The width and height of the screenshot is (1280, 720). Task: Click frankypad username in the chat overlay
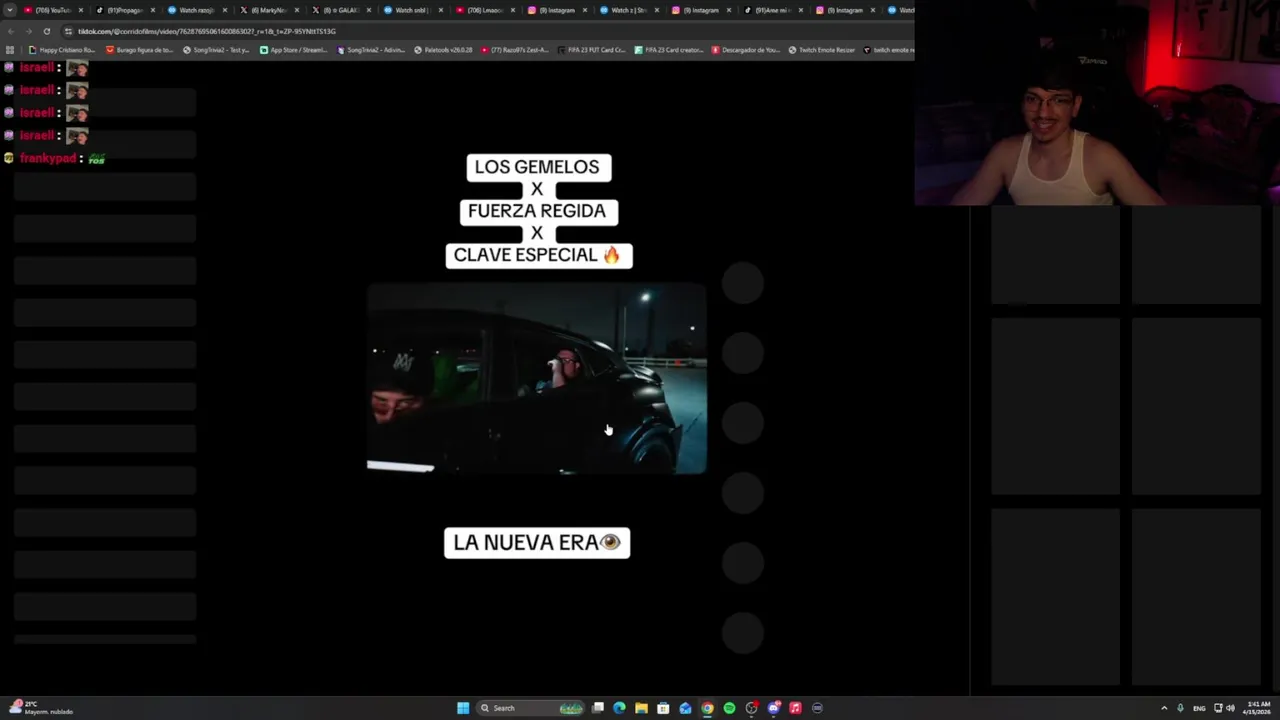click(48, 158)
